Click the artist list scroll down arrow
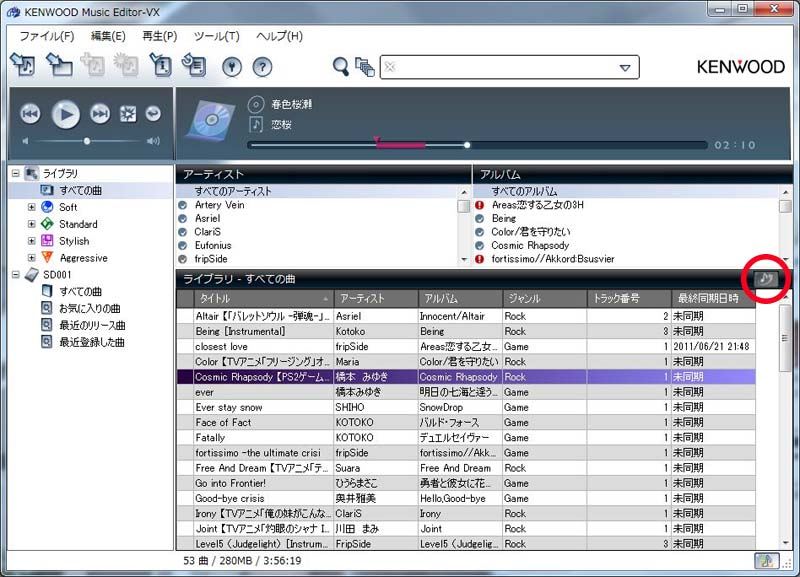The width and height of the screenshot is (800, 577). pyautogui.click(x=464, y=260)
